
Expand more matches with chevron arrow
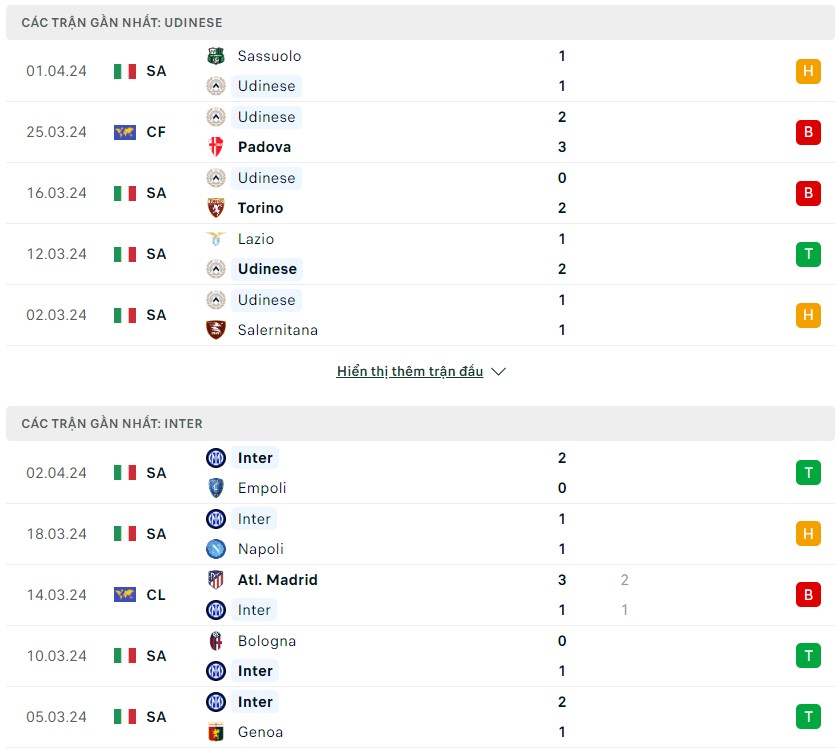point(498,371)
